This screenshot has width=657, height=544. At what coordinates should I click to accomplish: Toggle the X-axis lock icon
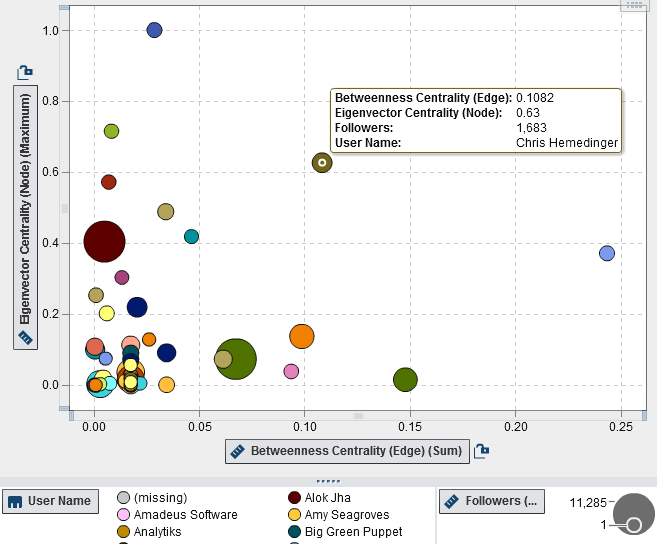click(x=481, y=451)
